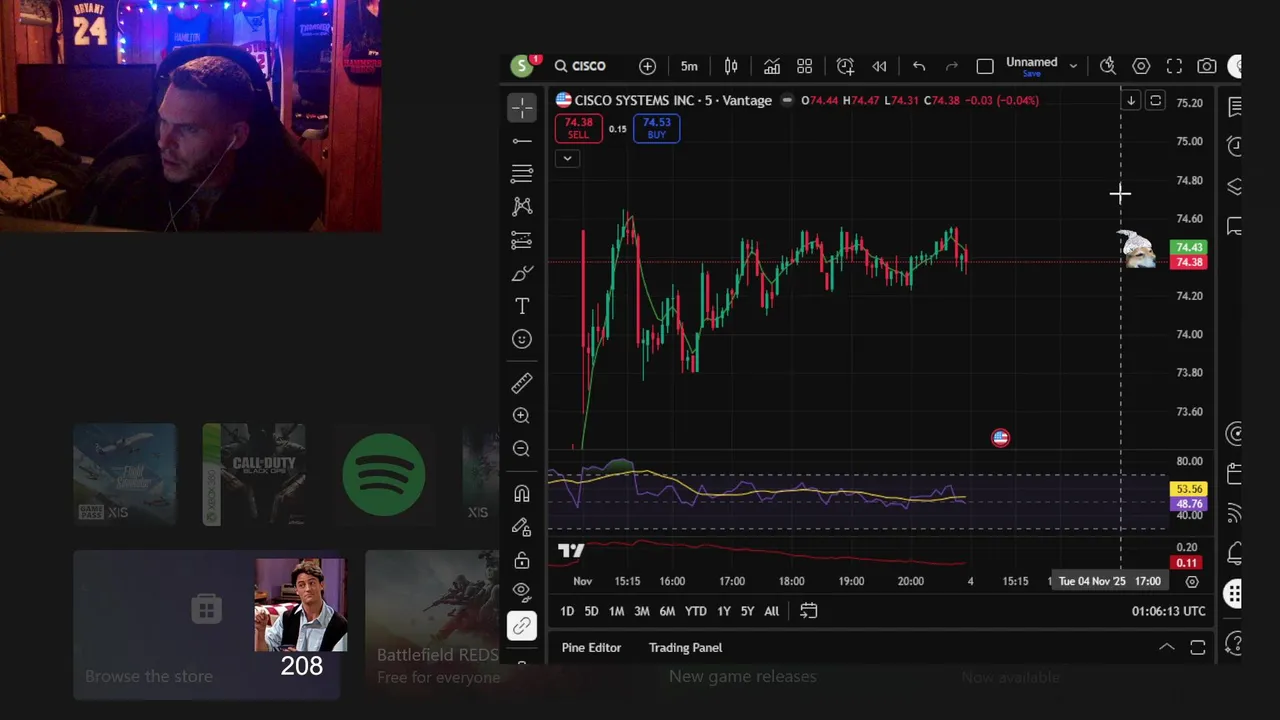This screenshot has width=1280, height=720.
Task: Toggle stay in drawing mode
Action: [522, 526]
